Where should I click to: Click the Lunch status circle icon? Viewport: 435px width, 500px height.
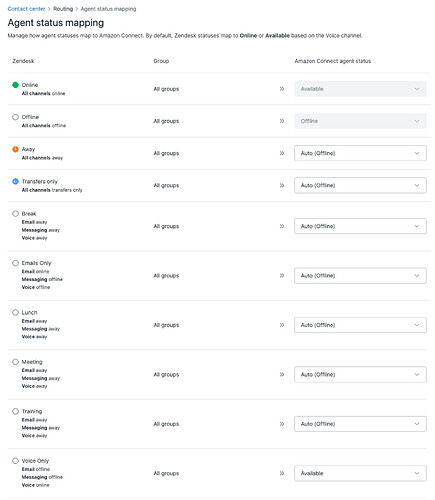click(x=15, y=312)
